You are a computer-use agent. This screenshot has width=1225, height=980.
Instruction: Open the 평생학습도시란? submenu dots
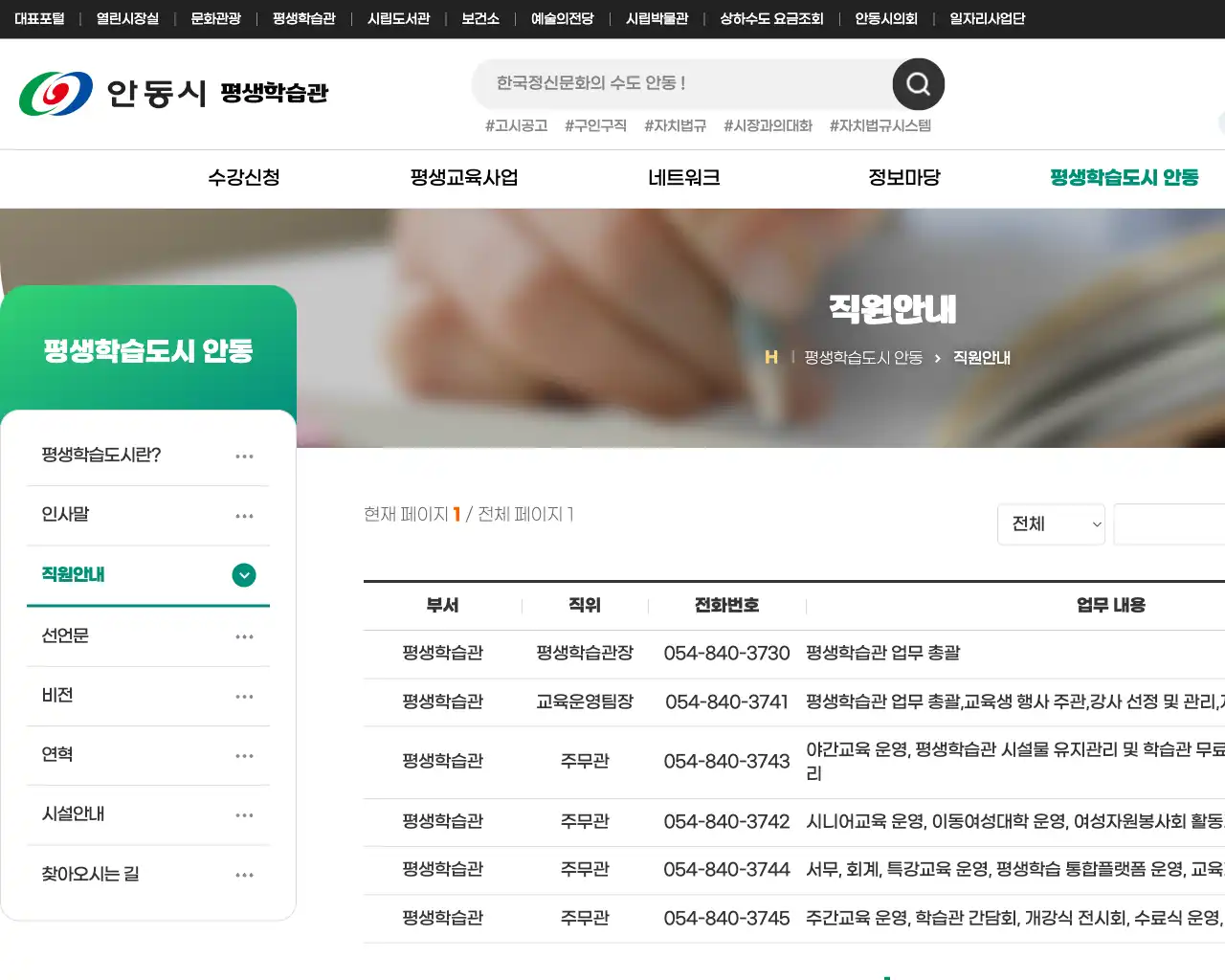tap(244, 456)
